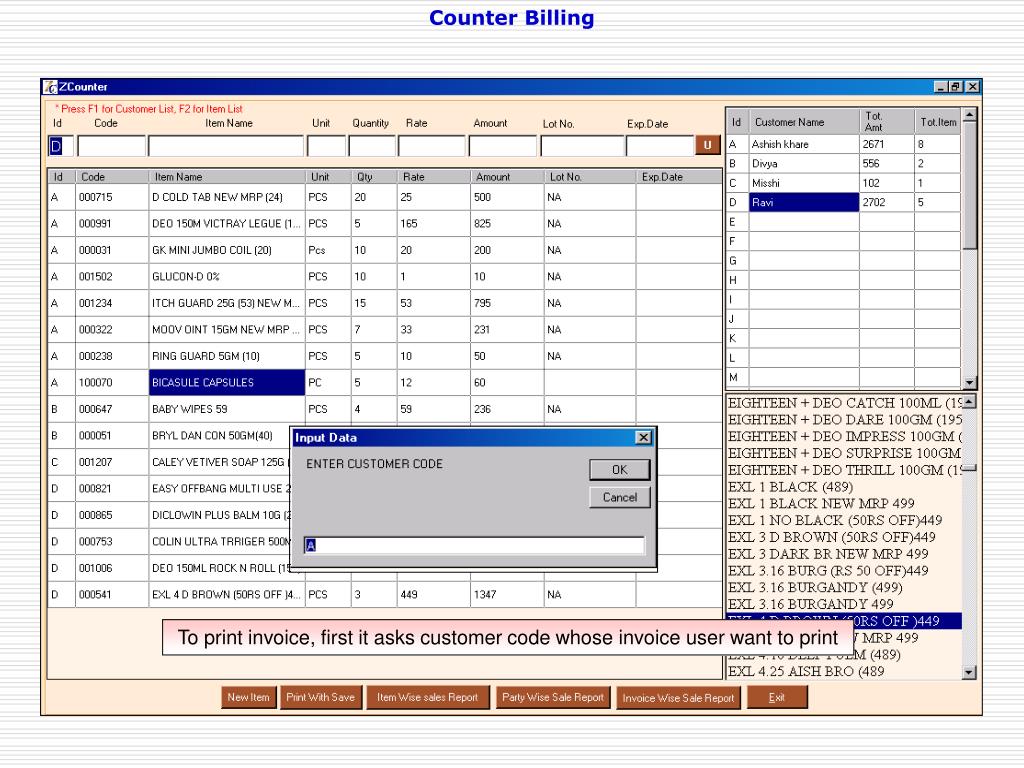The image size is (1024, 768).
Task: Select CALEY VETIVER SOAP 125G row
Action: tap(168, 462)
